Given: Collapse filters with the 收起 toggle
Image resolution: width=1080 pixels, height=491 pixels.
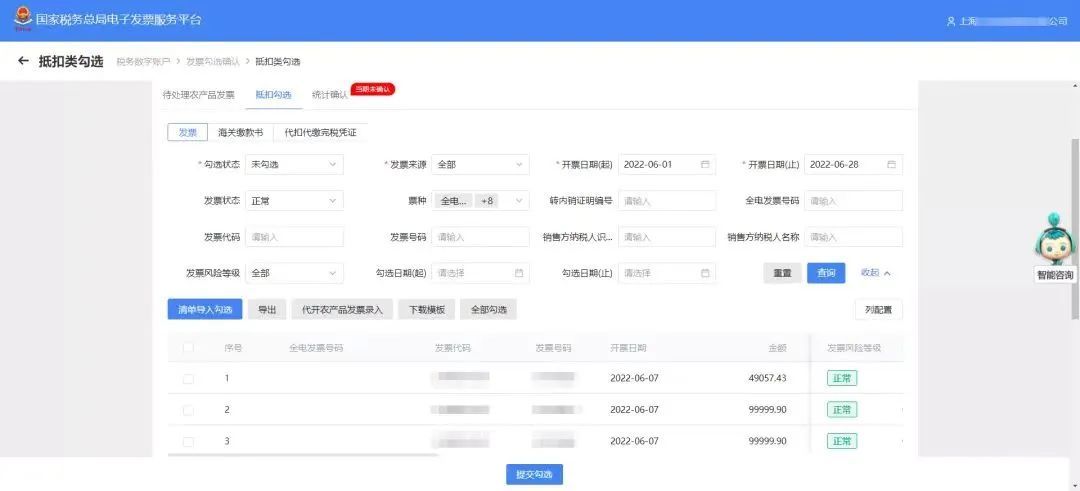Looking at the screenshot, I should coord(875,273).
